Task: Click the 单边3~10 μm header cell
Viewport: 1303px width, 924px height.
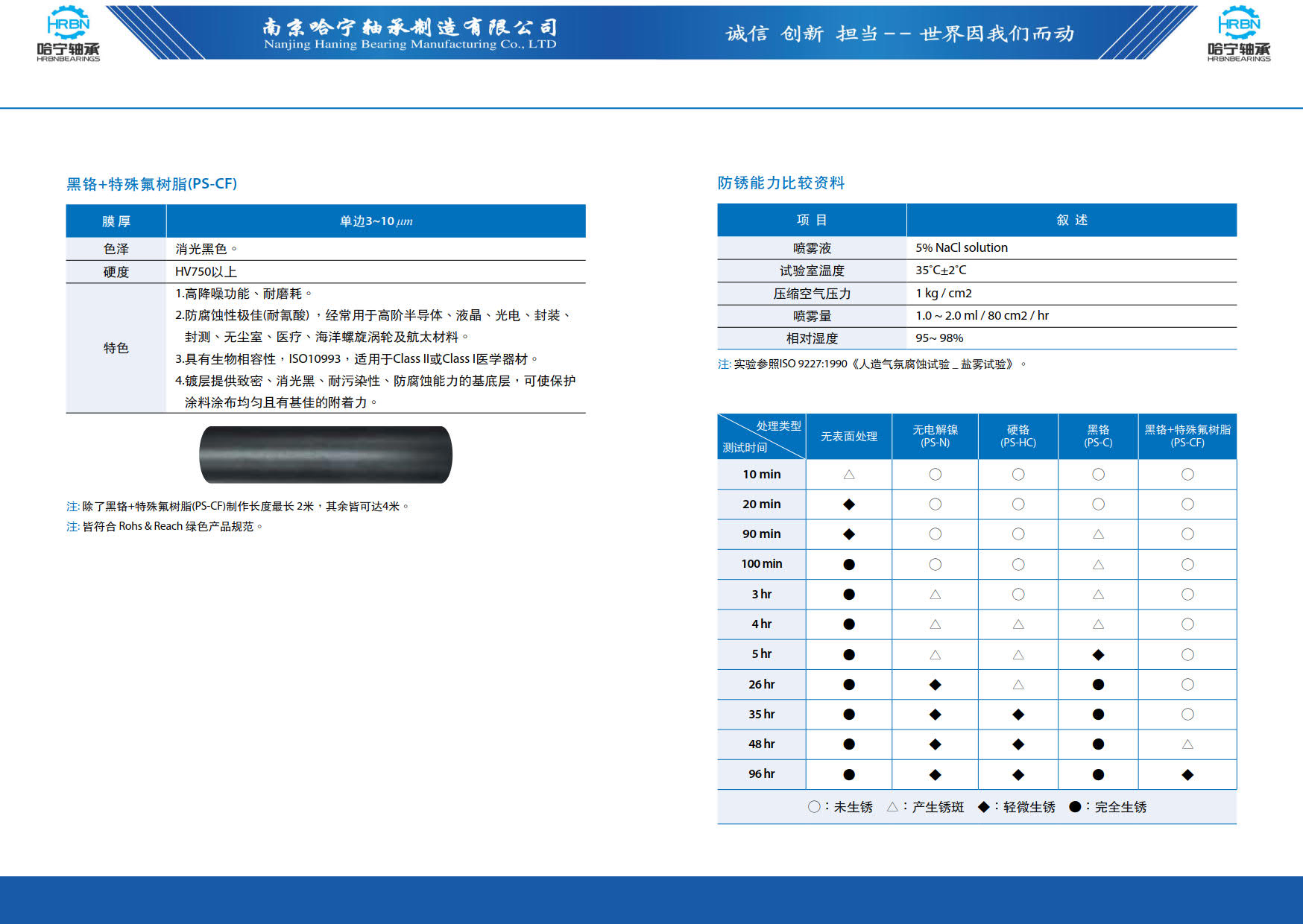Action: (376, 221)
